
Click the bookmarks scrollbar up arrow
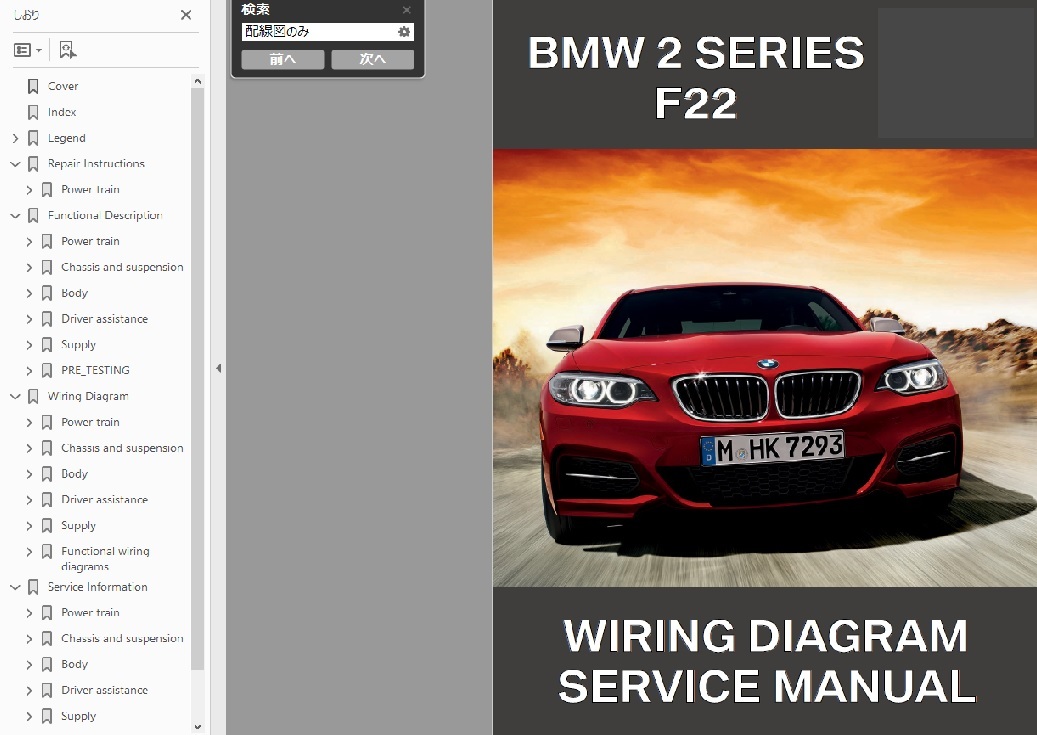(197, 81)
